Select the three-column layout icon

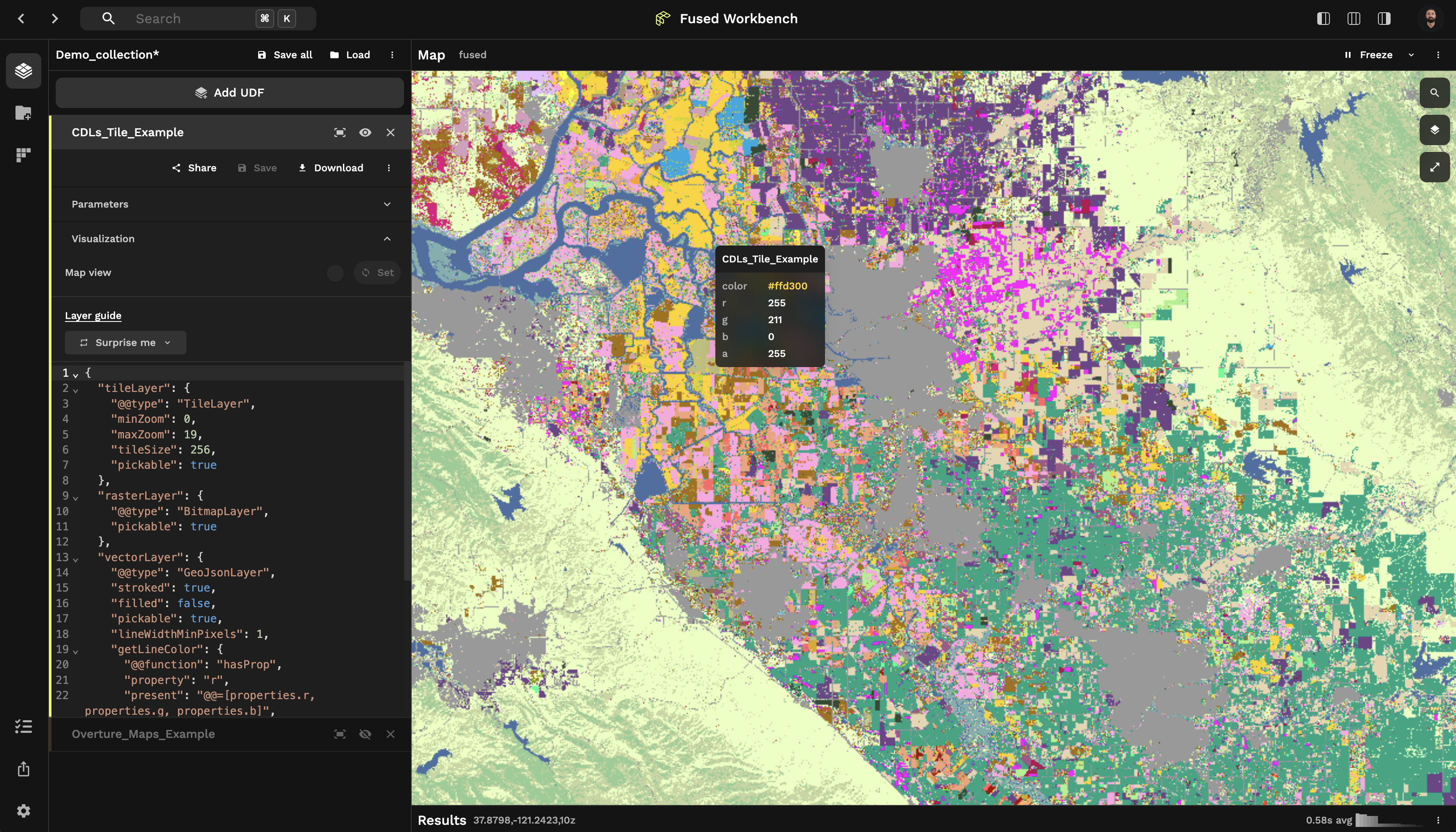[1353, 18]
